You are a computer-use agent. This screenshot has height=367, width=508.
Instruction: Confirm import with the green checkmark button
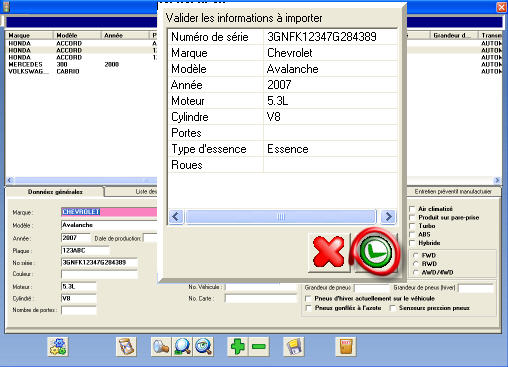[x=376, y=253]
